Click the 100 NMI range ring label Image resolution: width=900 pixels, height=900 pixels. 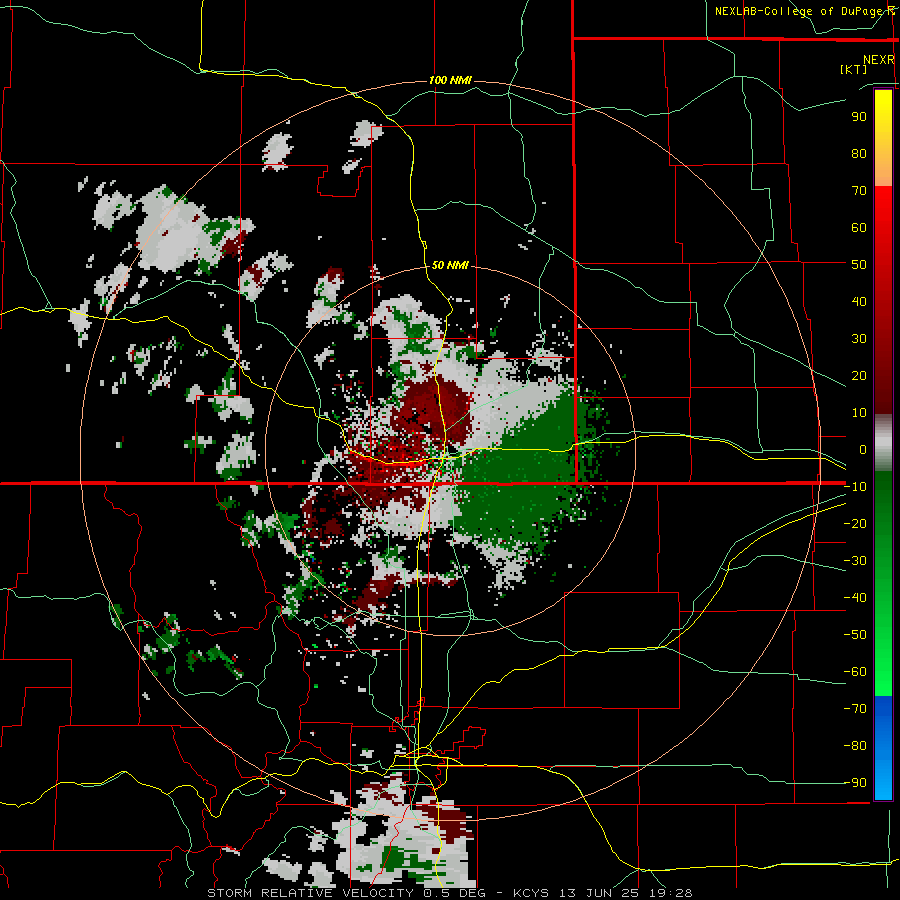point(450,80)
